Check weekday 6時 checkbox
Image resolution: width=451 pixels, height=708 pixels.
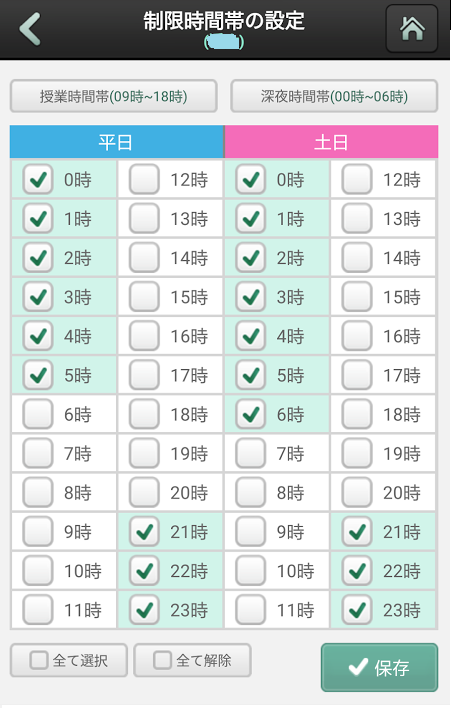[x=38, y=414]
